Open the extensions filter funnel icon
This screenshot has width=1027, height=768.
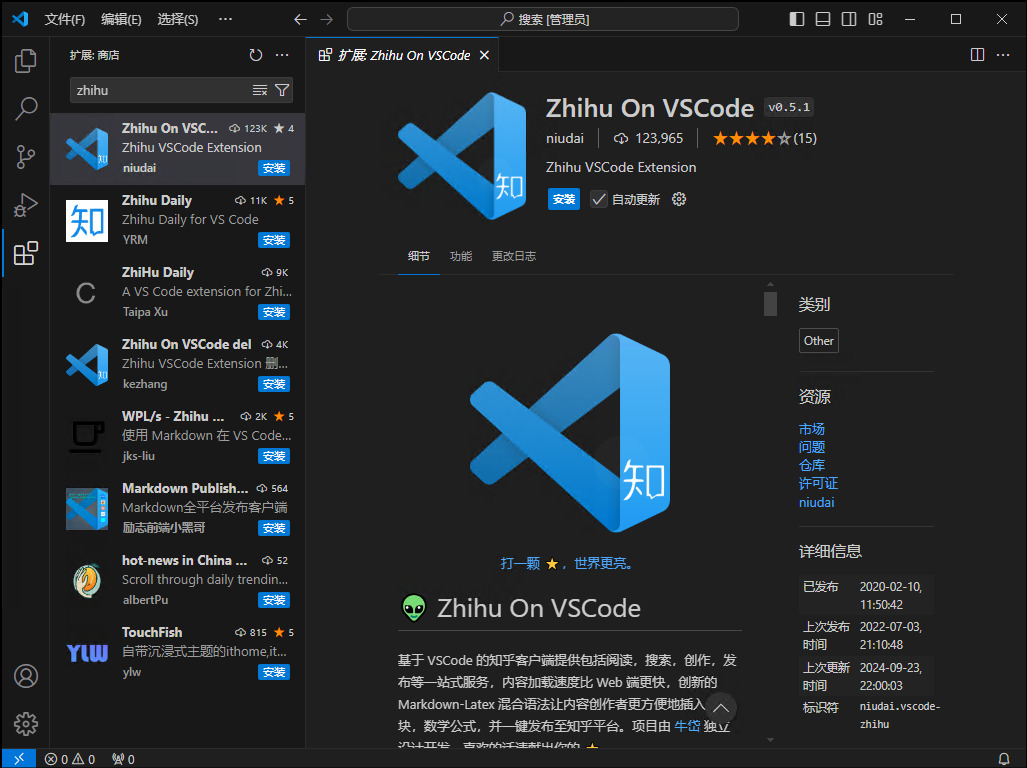283,90
